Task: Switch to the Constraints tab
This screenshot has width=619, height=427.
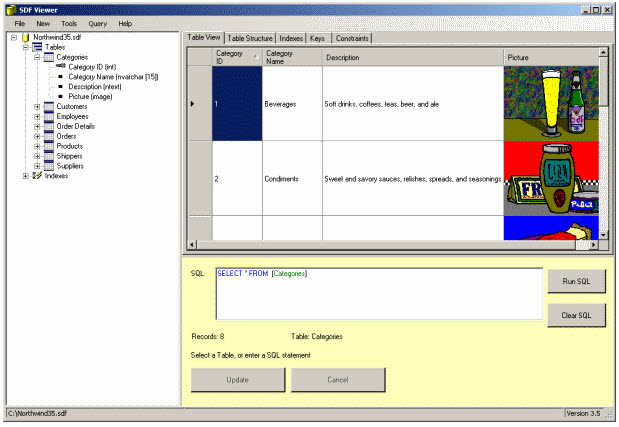Action: coord(353,38)
